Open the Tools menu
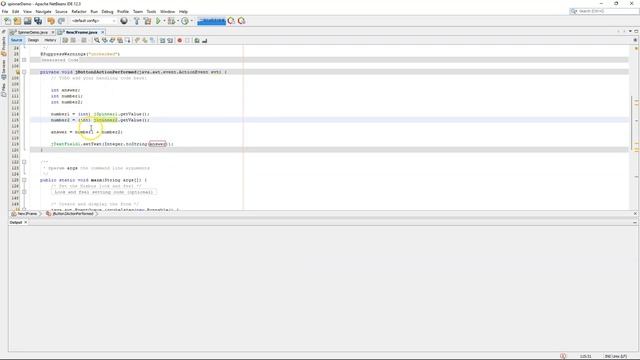 pyautogui.click(x=151, y=11)
